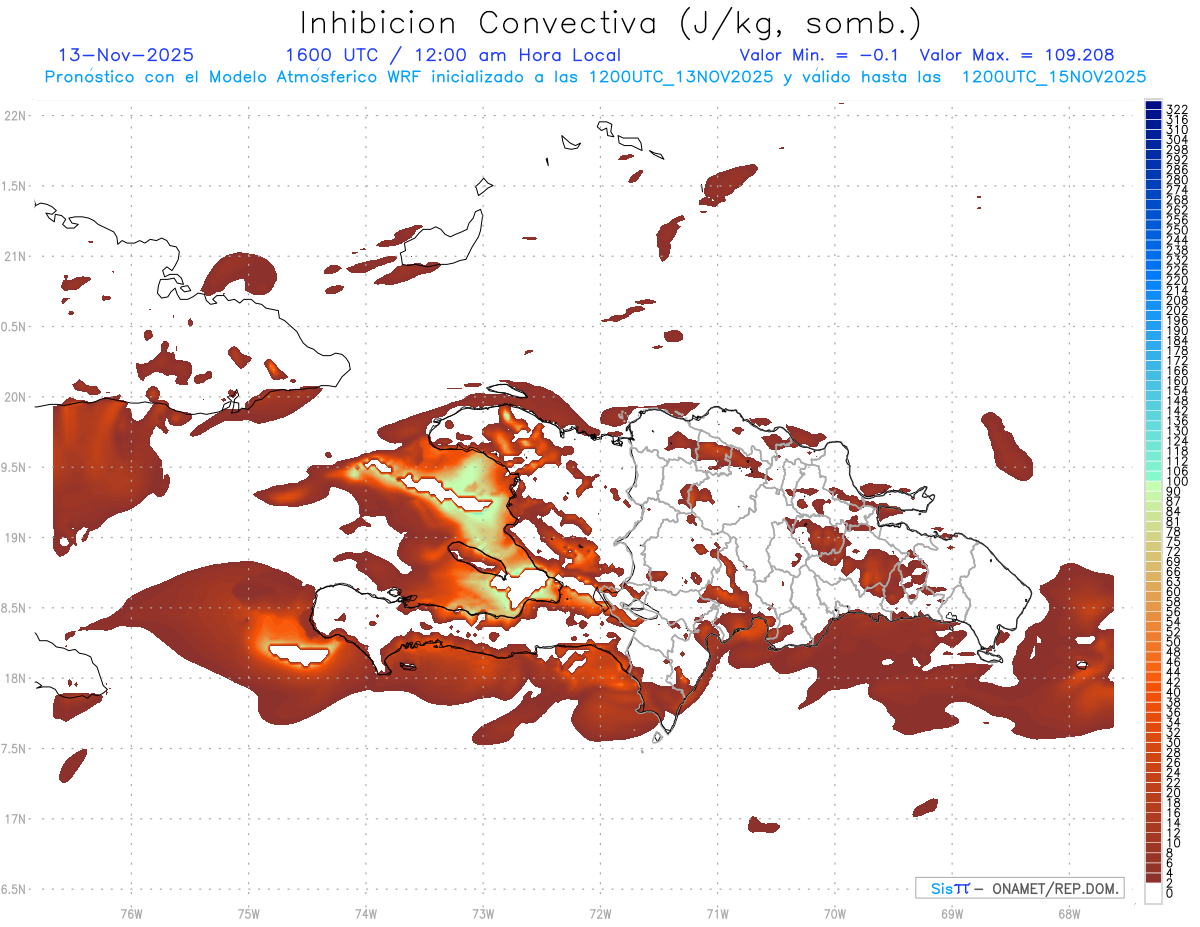Click the "21N" latitude label
Image resolution: width=1200 pixels, height=927 pixels.
(x=15, y=257)
